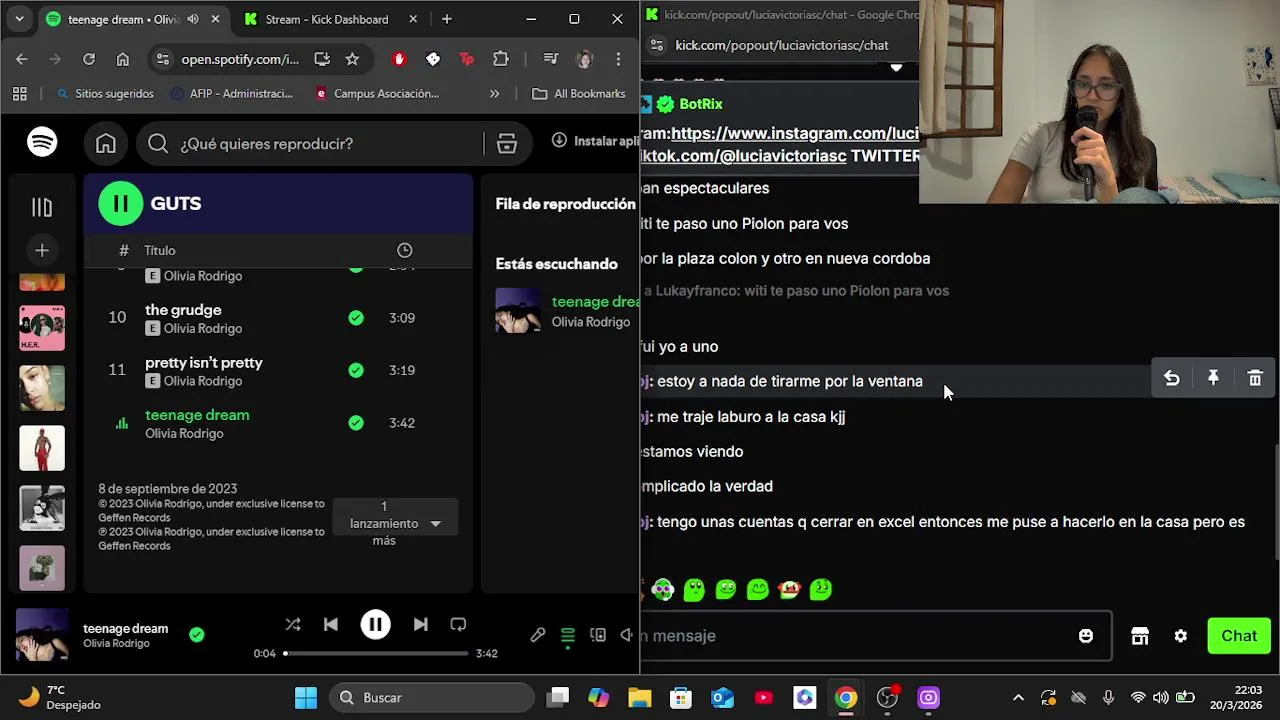Seek in the song progress bar

click(x=376, y=654)
